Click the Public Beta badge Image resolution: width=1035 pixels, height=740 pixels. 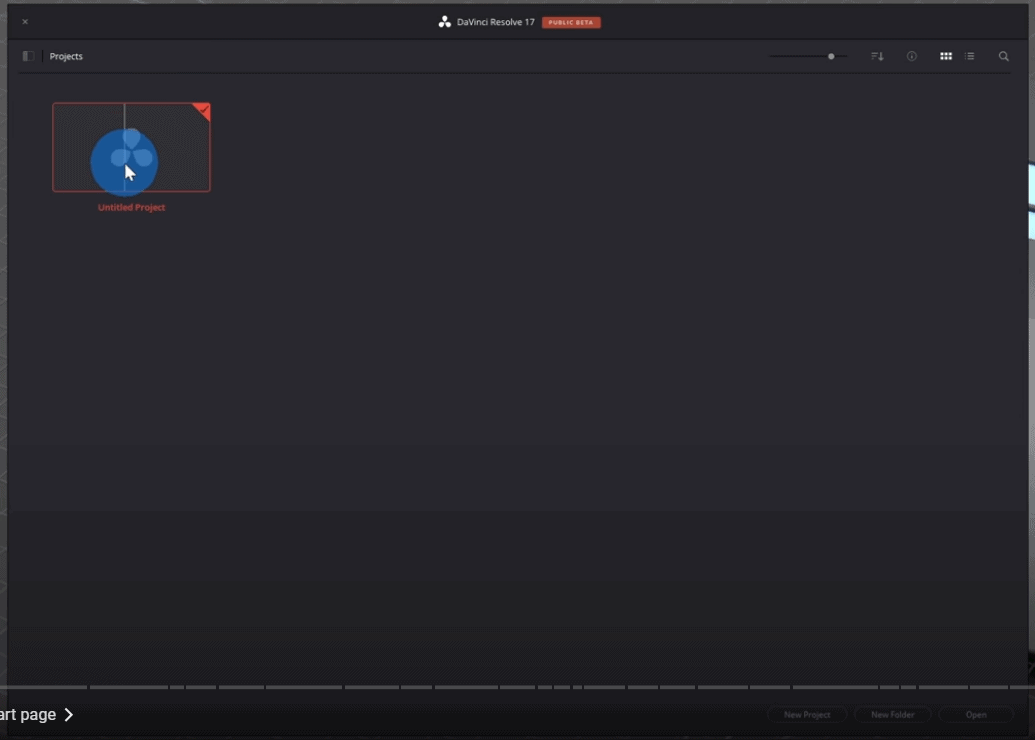point(571,22)
